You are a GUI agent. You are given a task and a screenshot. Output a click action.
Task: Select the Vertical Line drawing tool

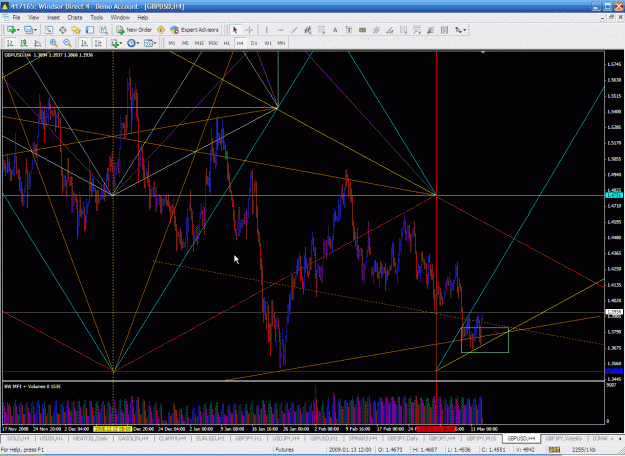tap(266, 30)
